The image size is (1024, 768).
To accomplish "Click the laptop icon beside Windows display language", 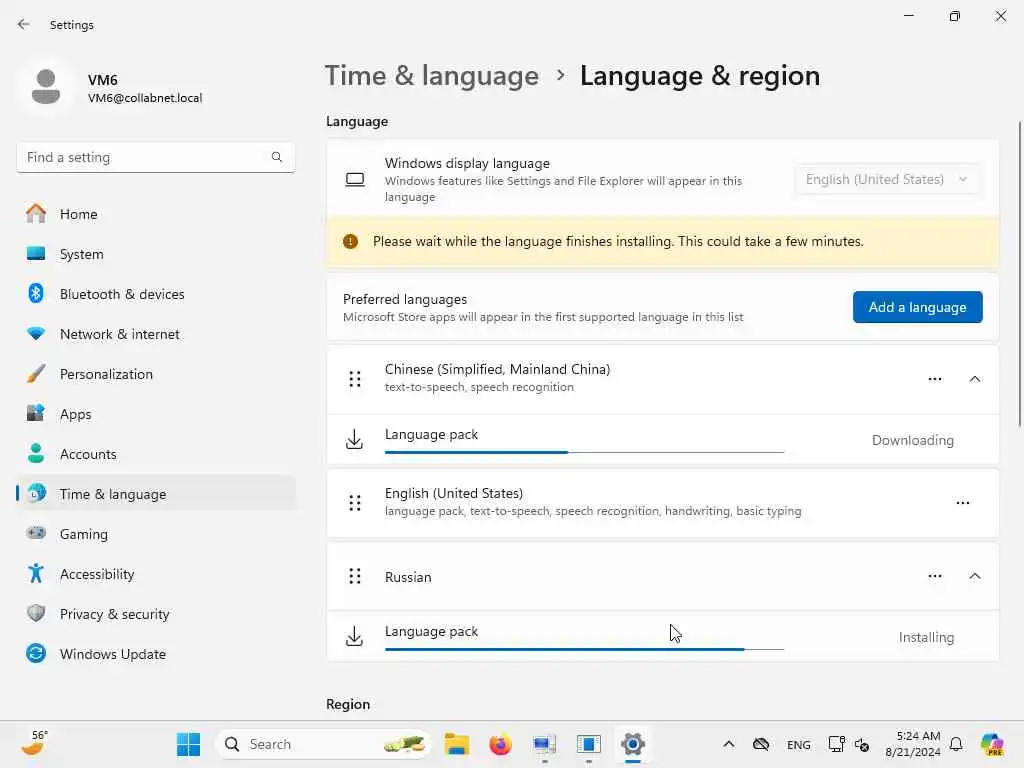I will (355, 179).
